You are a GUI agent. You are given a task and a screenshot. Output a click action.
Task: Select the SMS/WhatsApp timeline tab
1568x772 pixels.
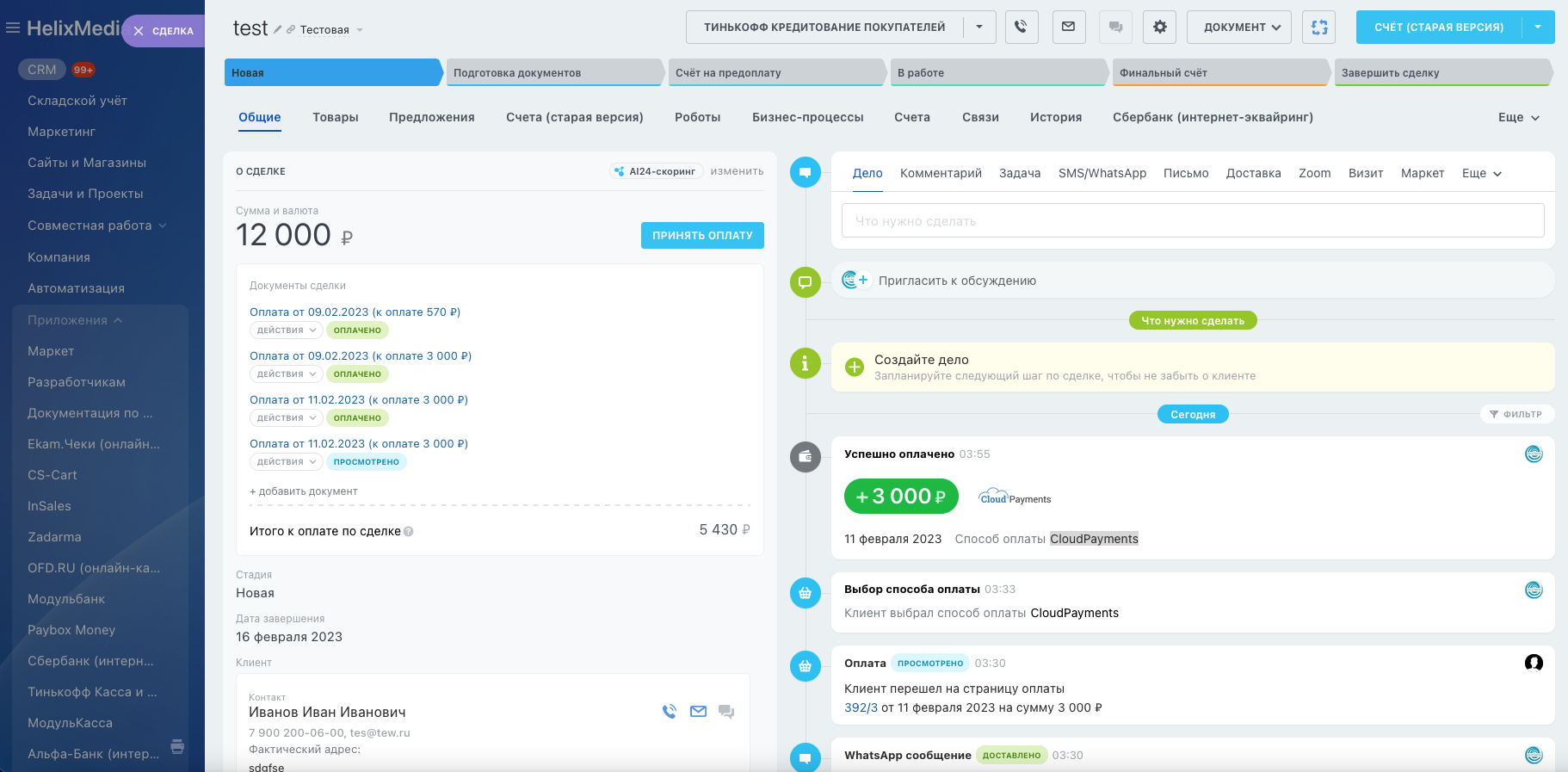point(1102,173)
